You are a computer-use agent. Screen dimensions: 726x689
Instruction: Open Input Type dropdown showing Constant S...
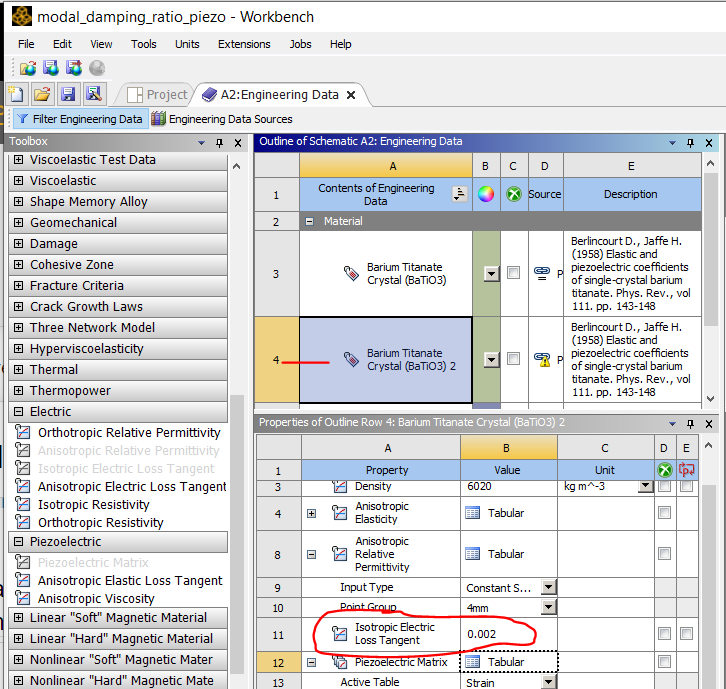click(549, 587)
